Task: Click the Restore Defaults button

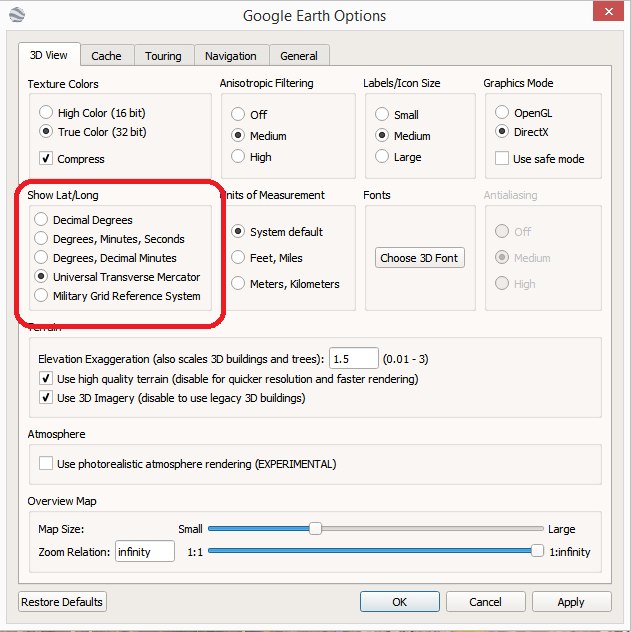Action: click(62, 602)
